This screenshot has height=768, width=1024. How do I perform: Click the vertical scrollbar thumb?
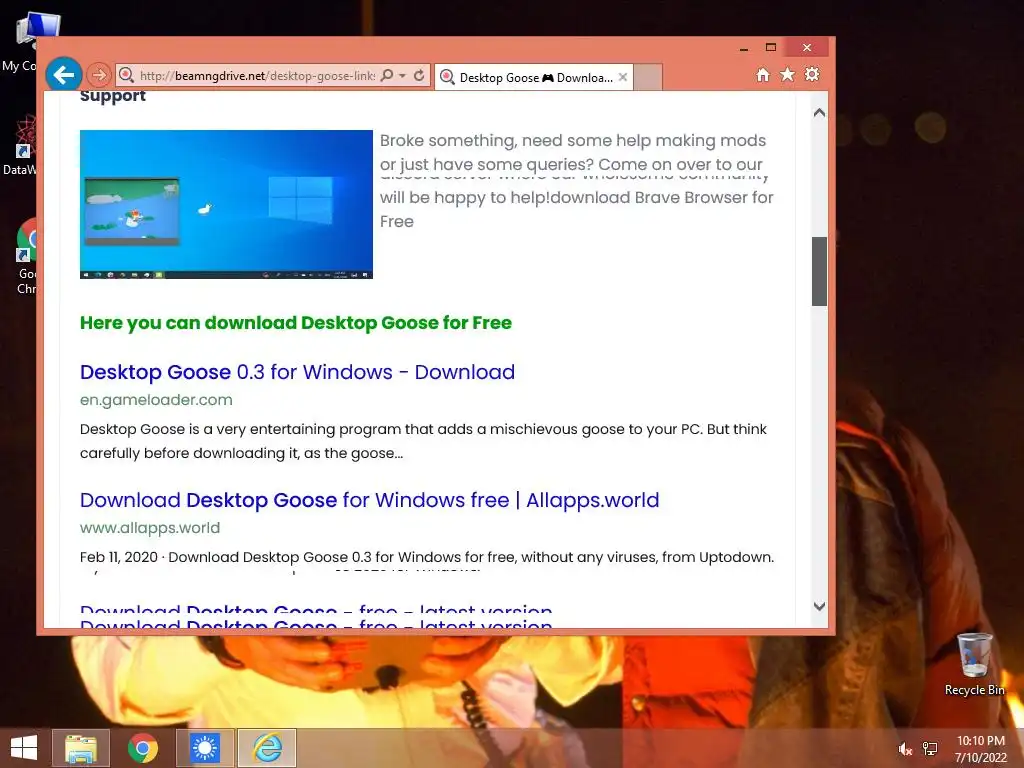pyautogui.click(x=820, y=271)
